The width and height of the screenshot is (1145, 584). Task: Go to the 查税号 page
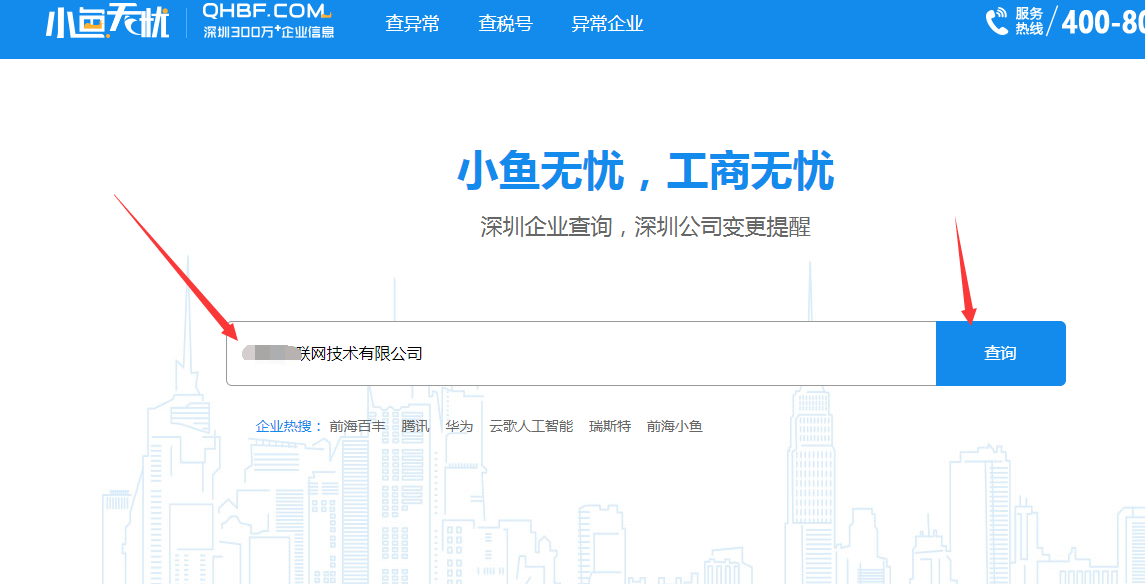click(505, 24)
